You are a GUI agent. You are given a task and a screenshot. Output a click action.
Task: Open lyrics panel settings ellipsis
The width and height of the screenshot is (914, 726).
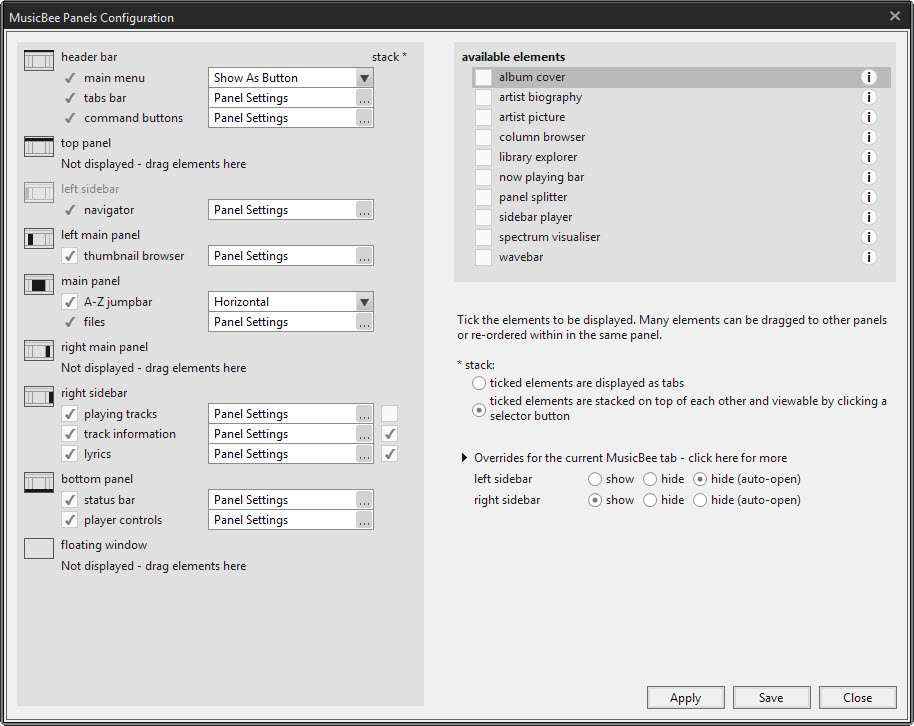coord(364,454)
